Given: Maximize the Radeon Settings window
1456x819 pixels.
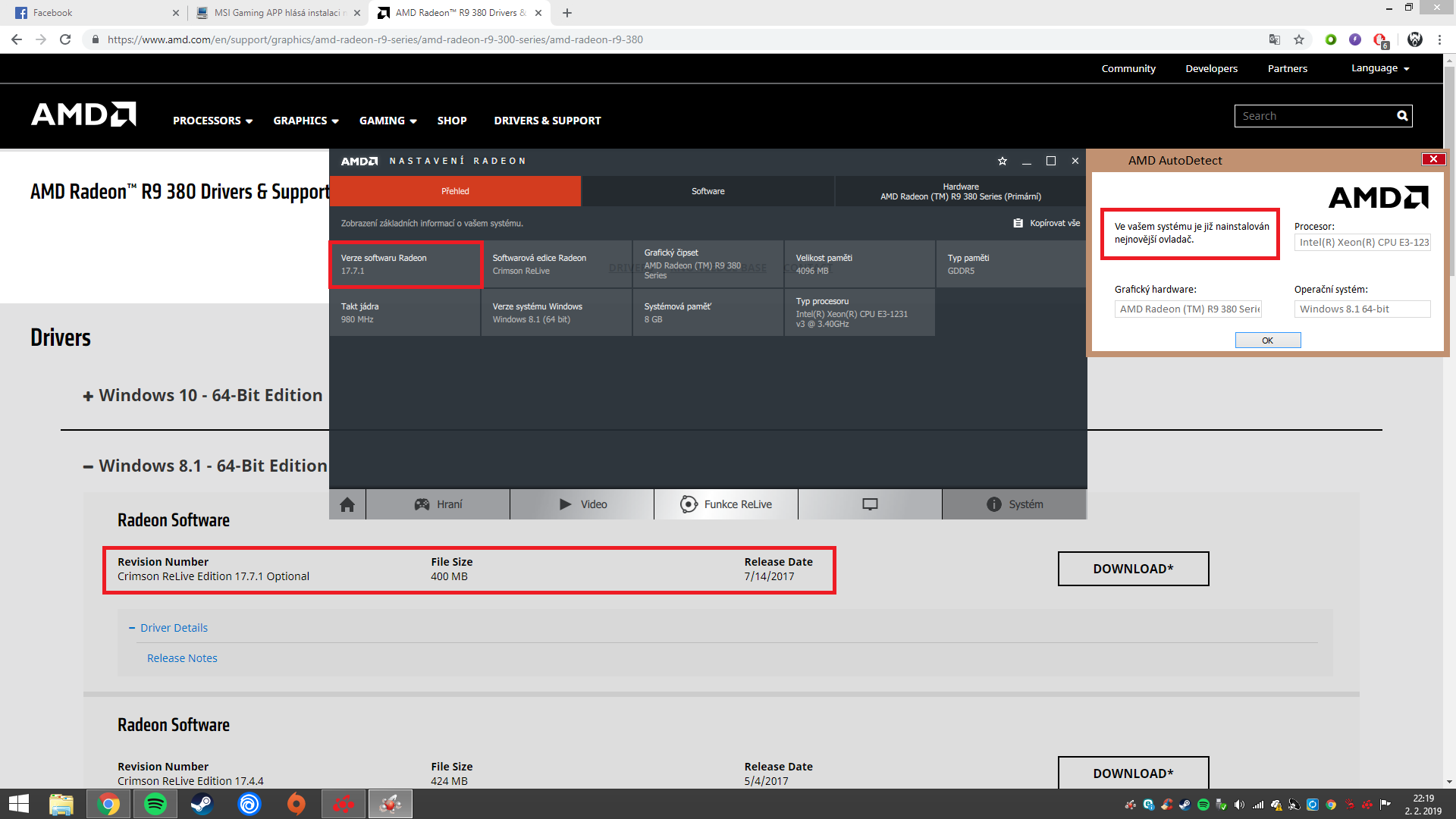Looking at the screenshot, I should coord(1051,161).
